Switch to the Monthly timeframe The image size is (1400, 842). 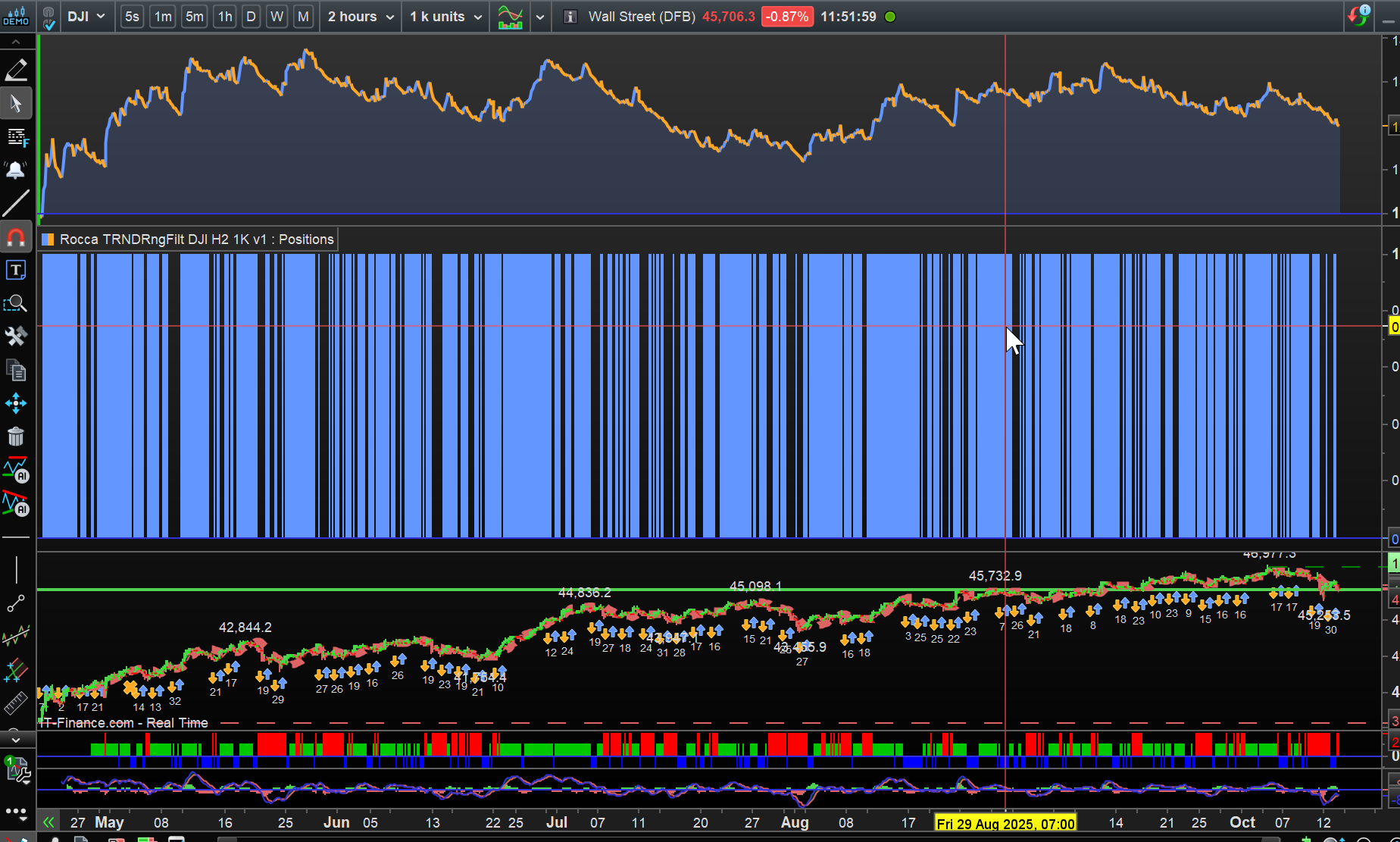[x=303, y=17]
